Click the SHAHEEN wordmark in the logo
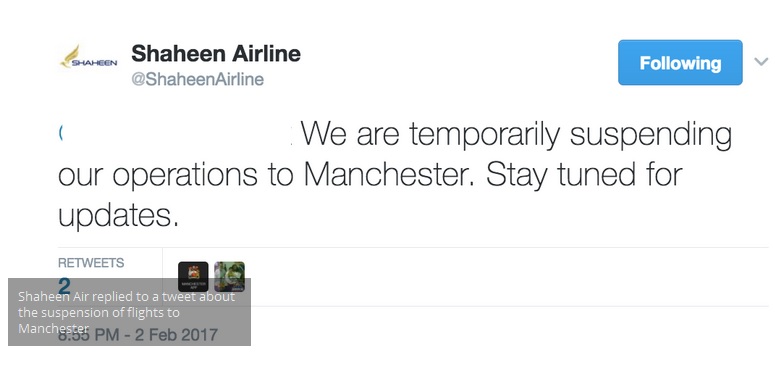Image resolution: width=775 pixels, height=366 pixels. point(94,63)
